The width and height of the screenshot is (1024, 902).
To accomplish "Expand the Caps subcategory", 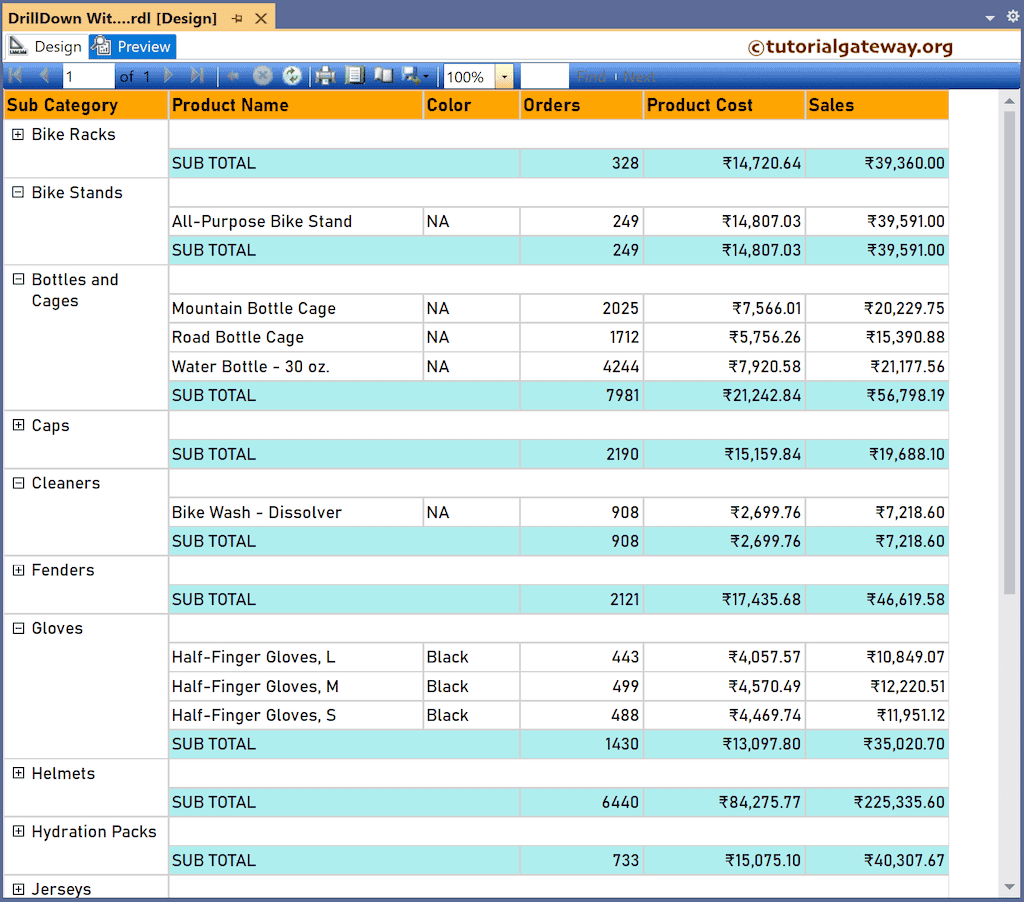I will point(19,425).
